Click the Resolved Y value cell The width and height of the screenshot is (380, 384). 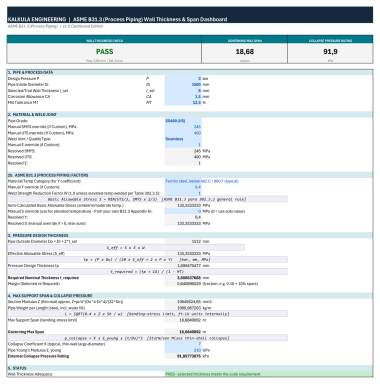pos(183,217)
